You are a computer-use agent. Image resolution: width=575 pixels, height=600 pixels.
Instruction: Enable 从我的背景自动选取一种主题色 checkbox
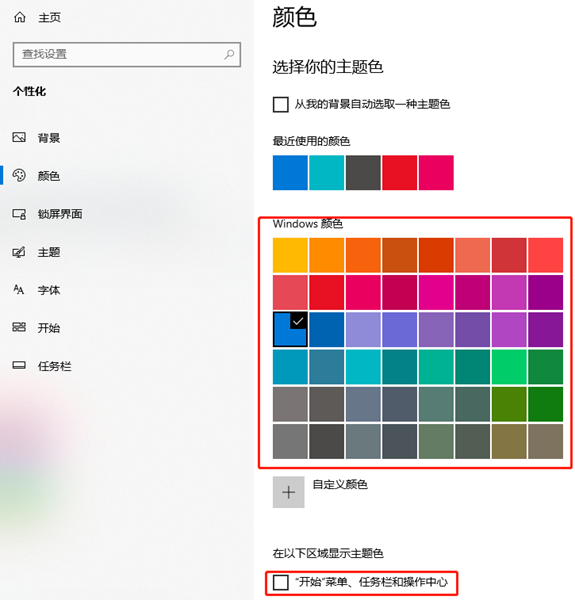point(280,104)
